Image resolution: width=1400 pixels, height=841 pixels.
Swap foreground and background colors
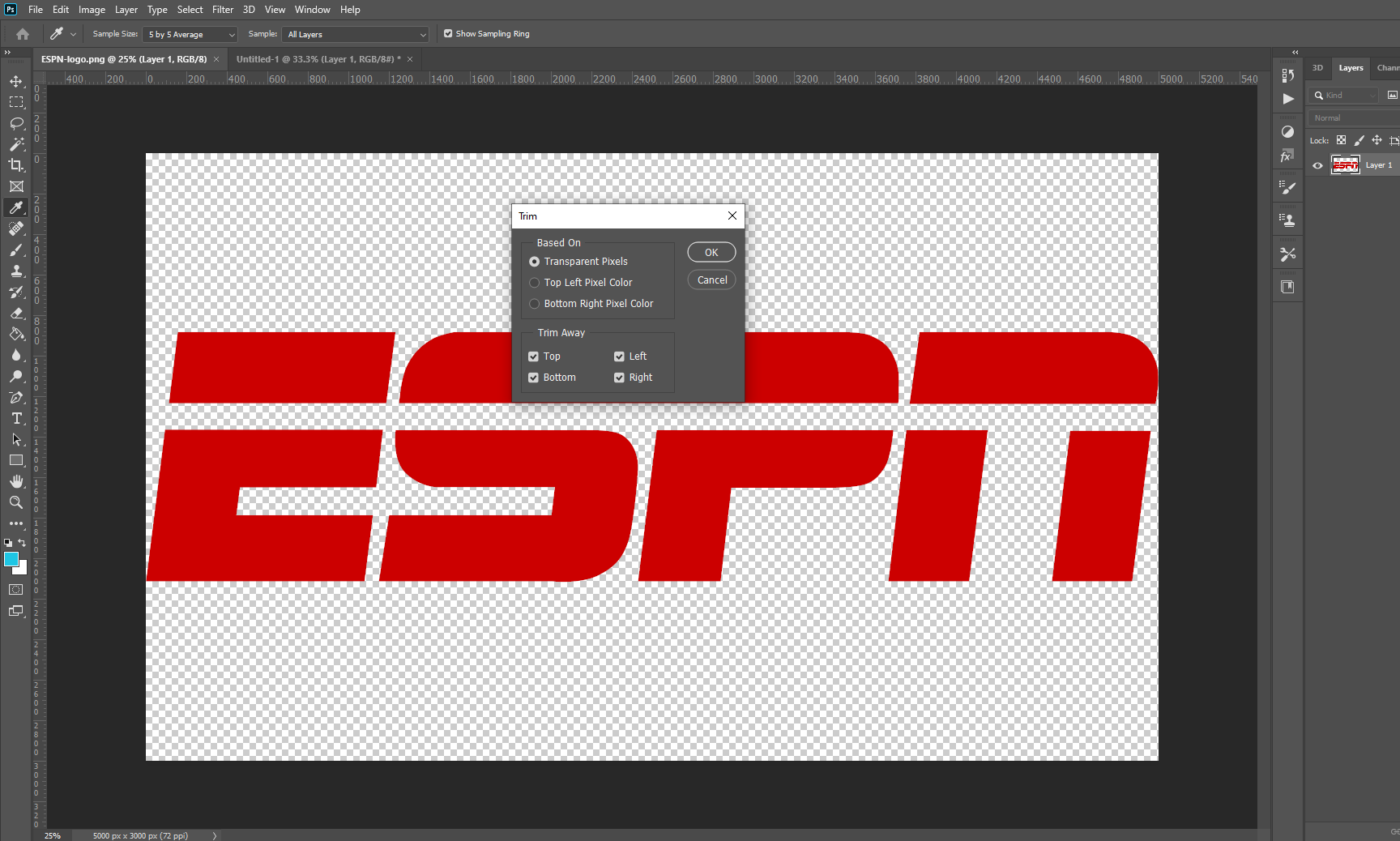point(23,543)
